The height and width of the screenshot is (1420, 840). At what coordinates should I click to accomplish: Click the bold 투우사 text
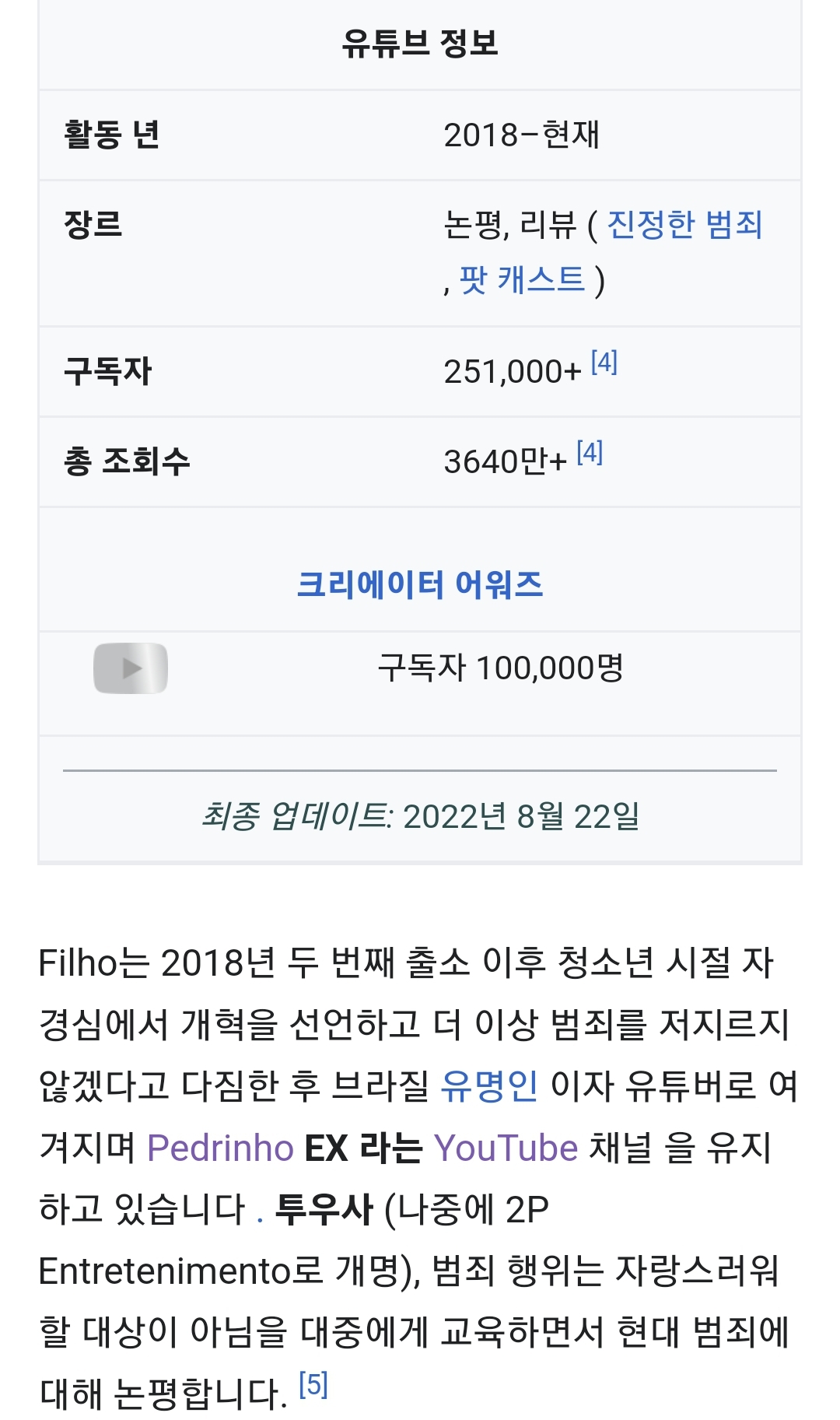coord(324,1209)
